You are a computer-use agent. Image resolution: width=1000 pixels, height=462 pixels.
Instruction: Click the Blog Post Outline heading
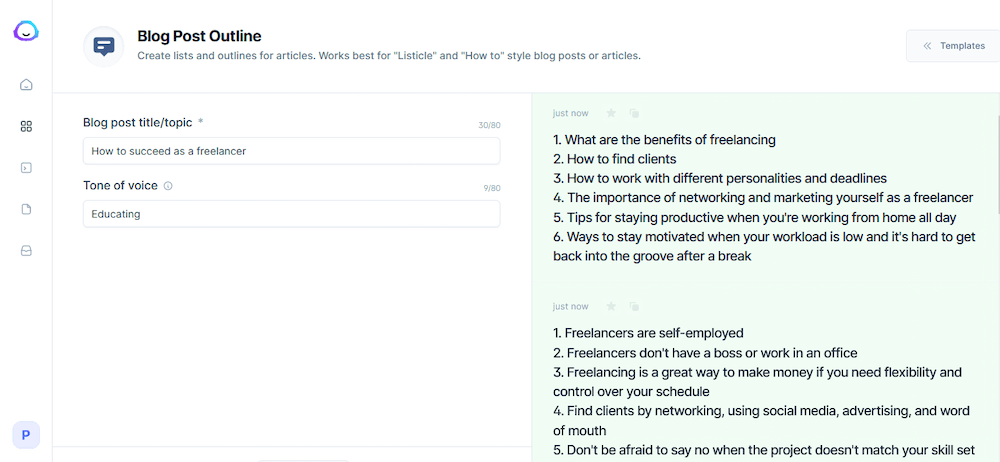click(199, 36)
